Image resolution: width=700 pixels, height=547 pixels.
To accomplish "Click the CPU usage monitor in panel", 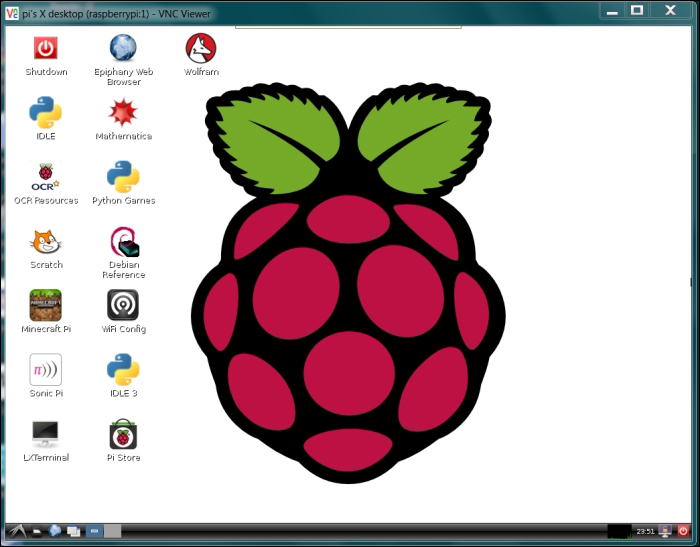I will pyautogui.click(x=620, y=531).
